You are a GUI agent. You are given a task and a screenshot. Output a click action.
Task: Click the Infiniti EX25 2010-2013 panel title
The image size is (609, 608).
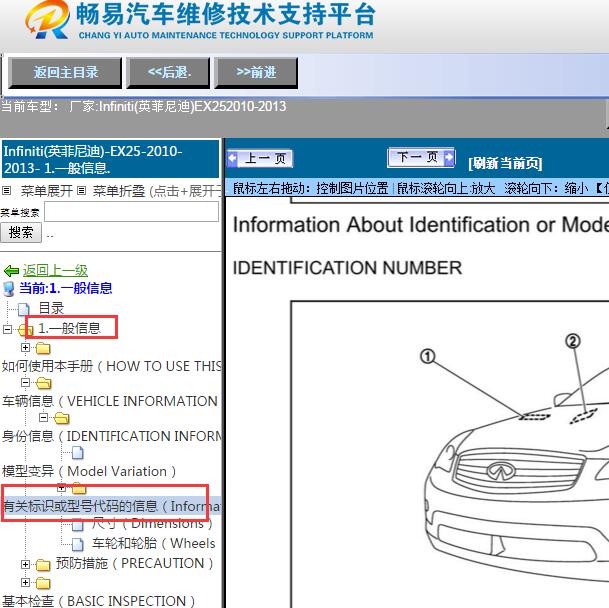(111, 159)
